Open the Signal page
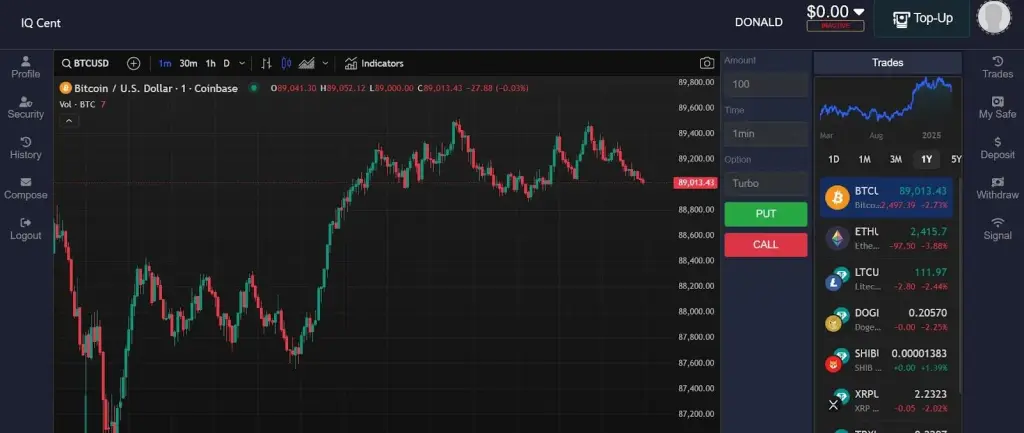Viewport: 1024px width, 433px height. point(997,229)
